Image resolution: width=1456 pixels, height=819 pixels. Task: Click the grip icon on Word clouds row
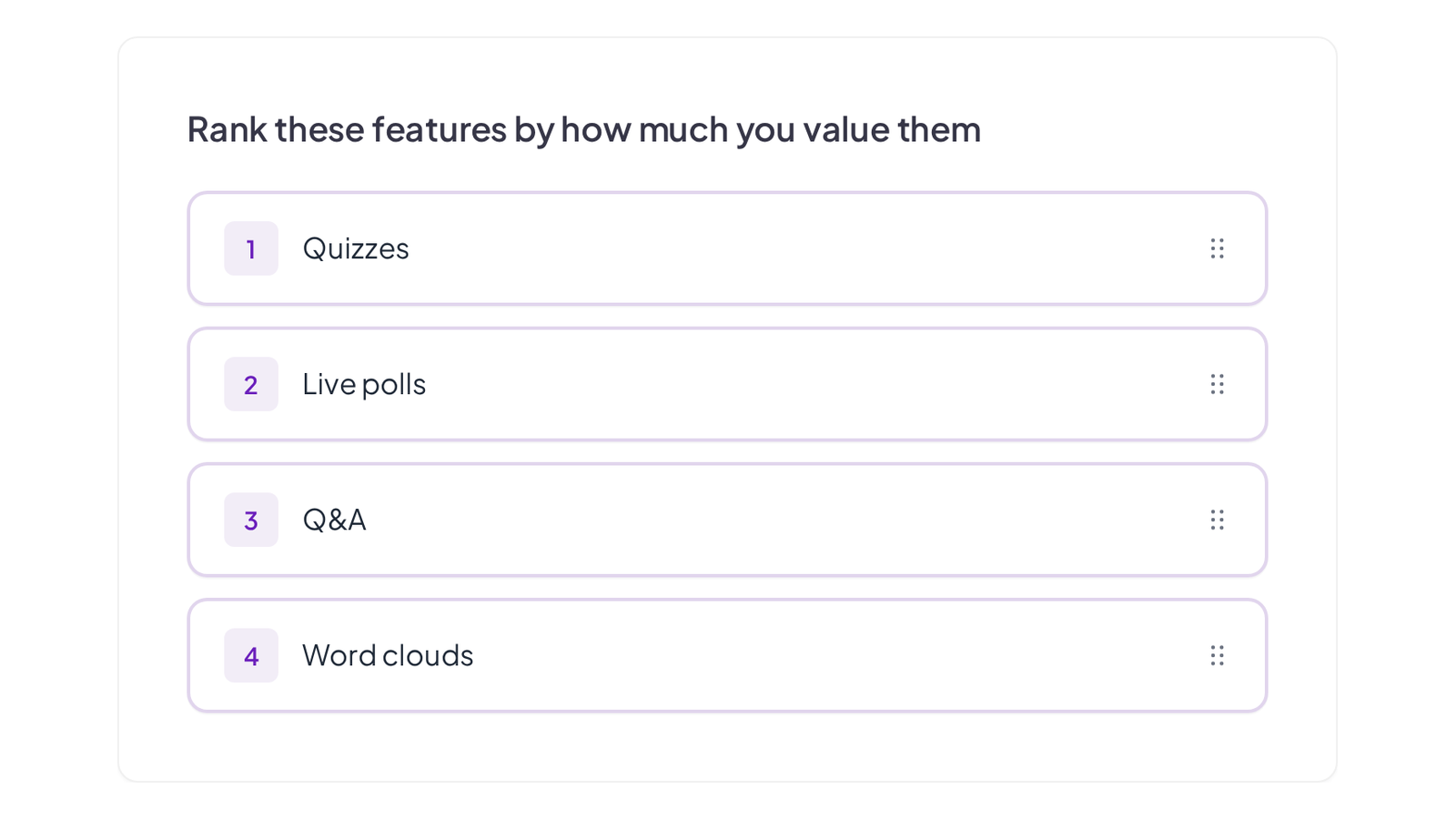[1217, 655]
